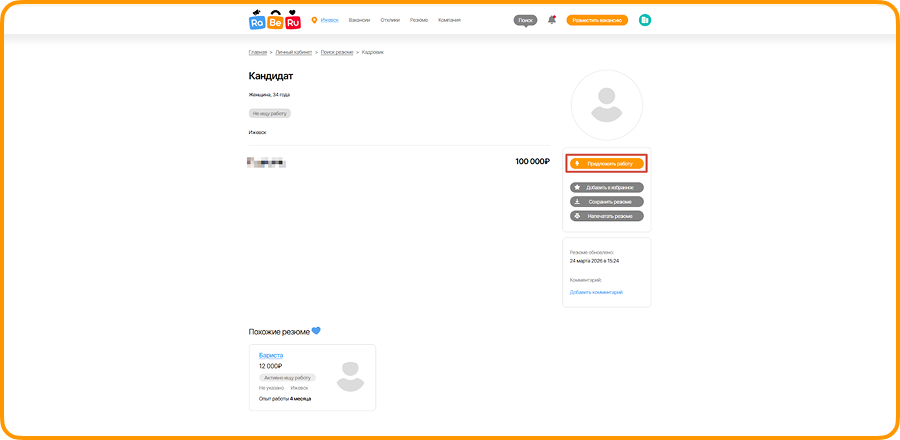Image resolution: width=900 pixels, height=440 pixels.
Task: Click the orange location pin icon
Action: 314,20
